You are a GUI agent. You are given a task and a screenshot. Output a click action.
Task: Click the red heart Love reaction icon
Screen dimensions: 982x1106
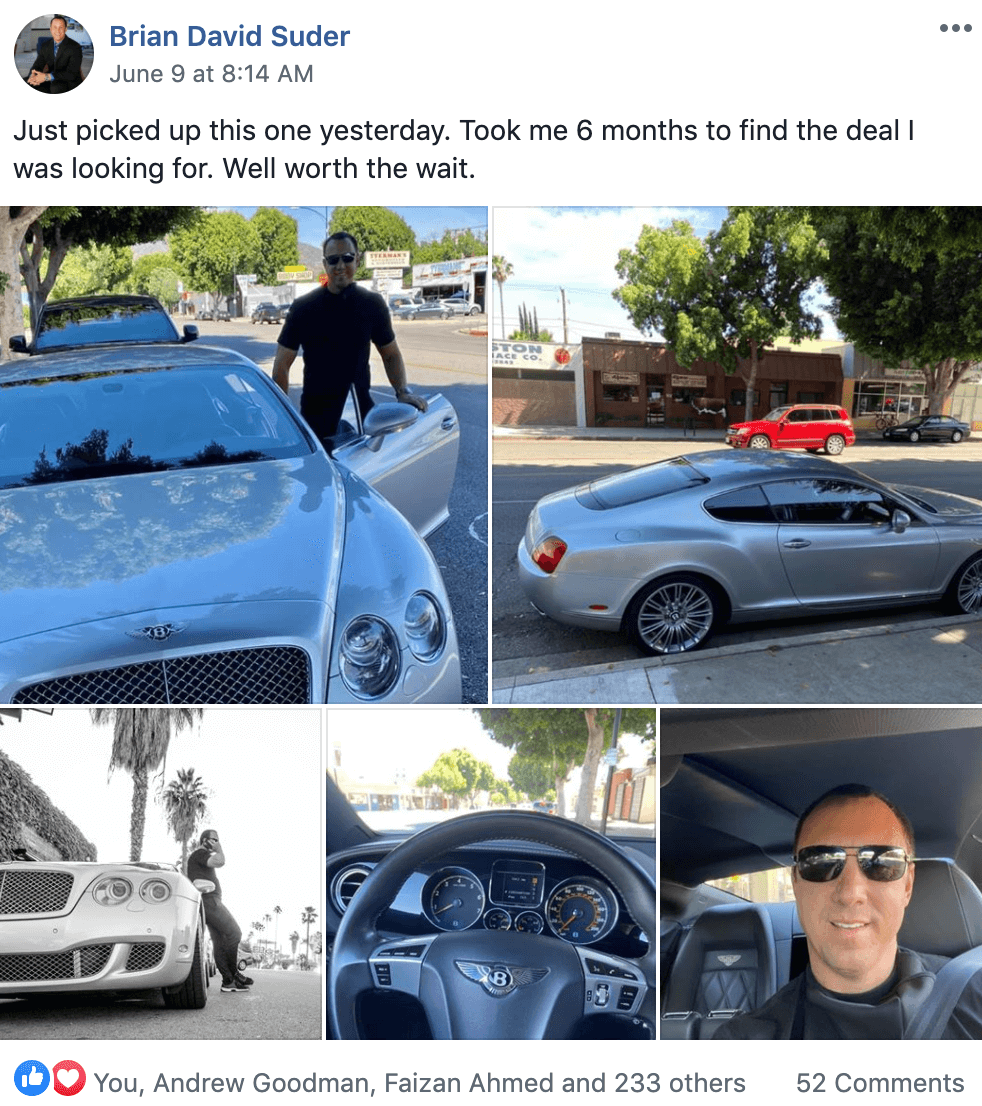[69, 1078]
